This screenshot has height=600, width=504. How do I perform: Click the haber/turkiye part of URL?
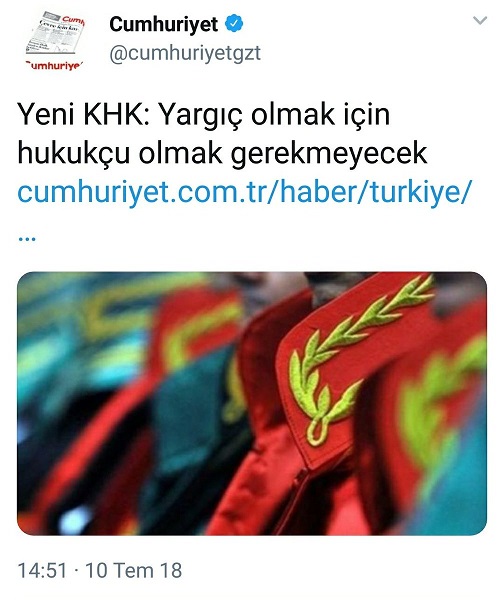pyautogui.click(x=374, y=191)
